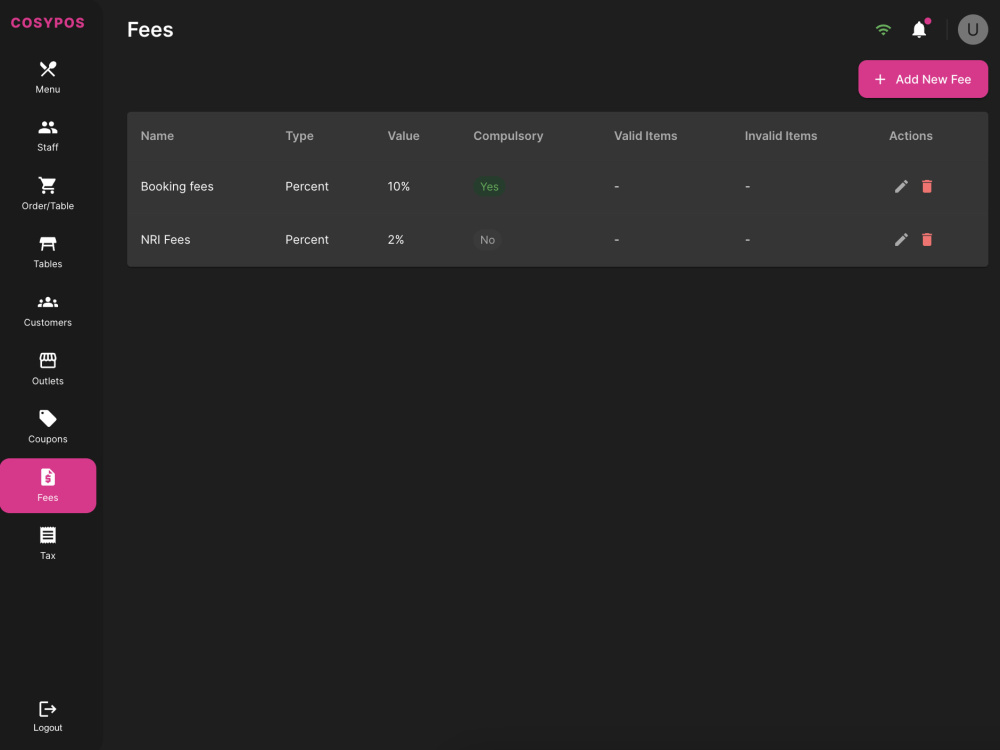Viewport: 1000px width, 750px height.
Task: Click Percent type in Booking fees row
Action: coord(307,186)
